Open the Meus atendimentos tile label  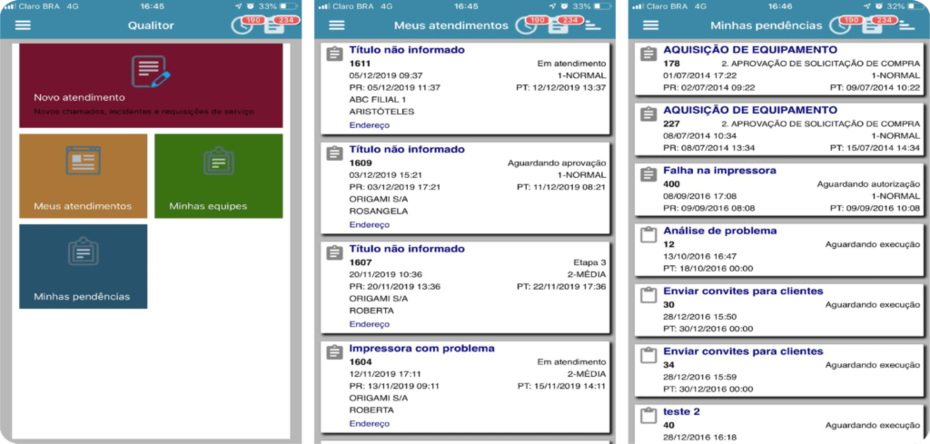tap(83, 206)
